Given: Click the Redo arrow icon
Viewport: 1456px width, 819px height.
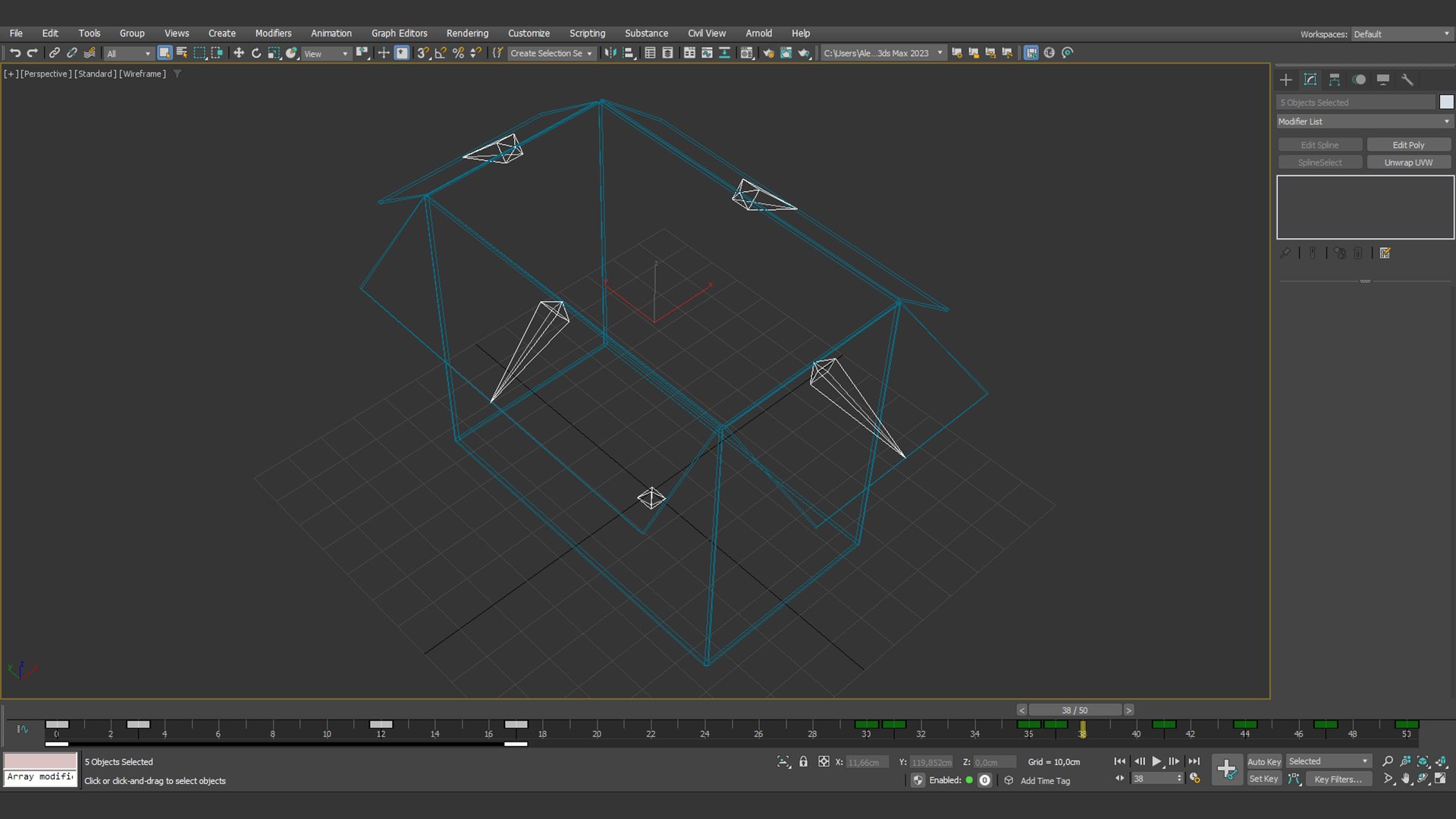Looking at the screenshot, I should [33, 53].
